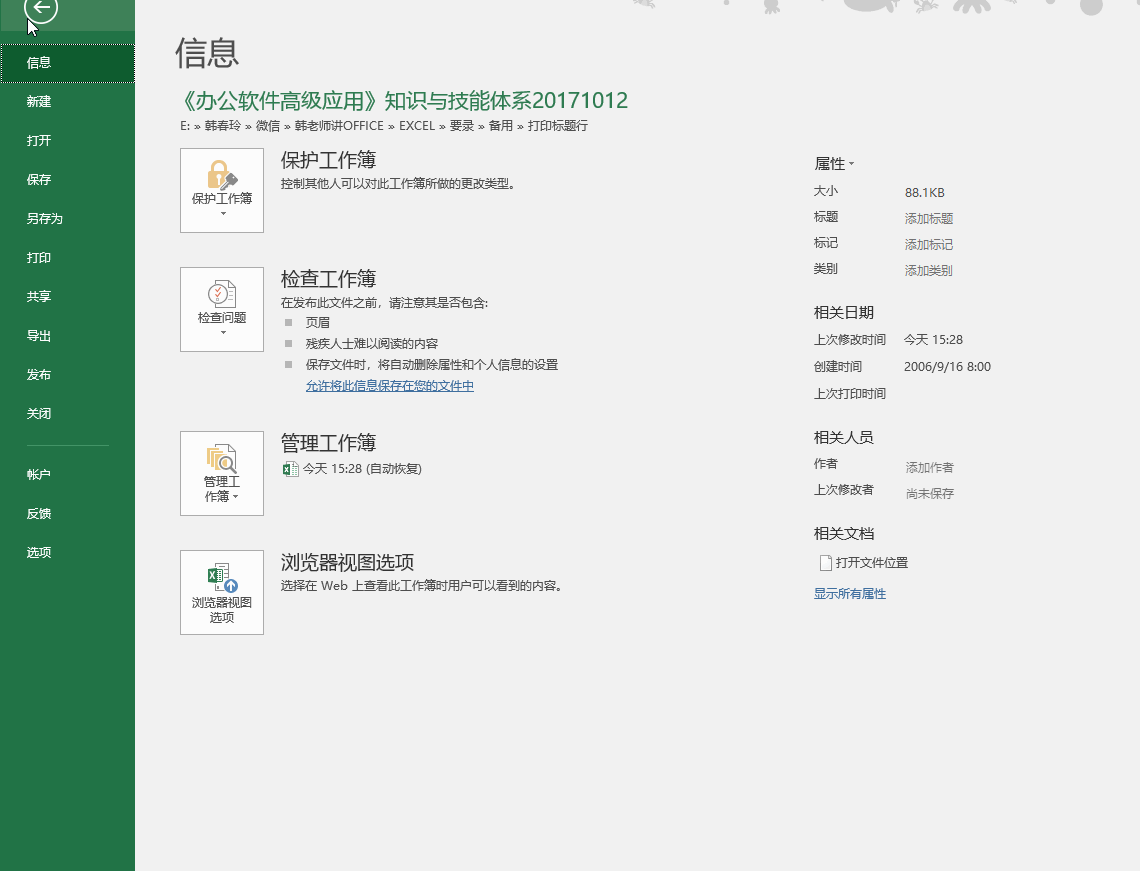Open the 帐户 page
1140x871 pixels.
point(68,475)
